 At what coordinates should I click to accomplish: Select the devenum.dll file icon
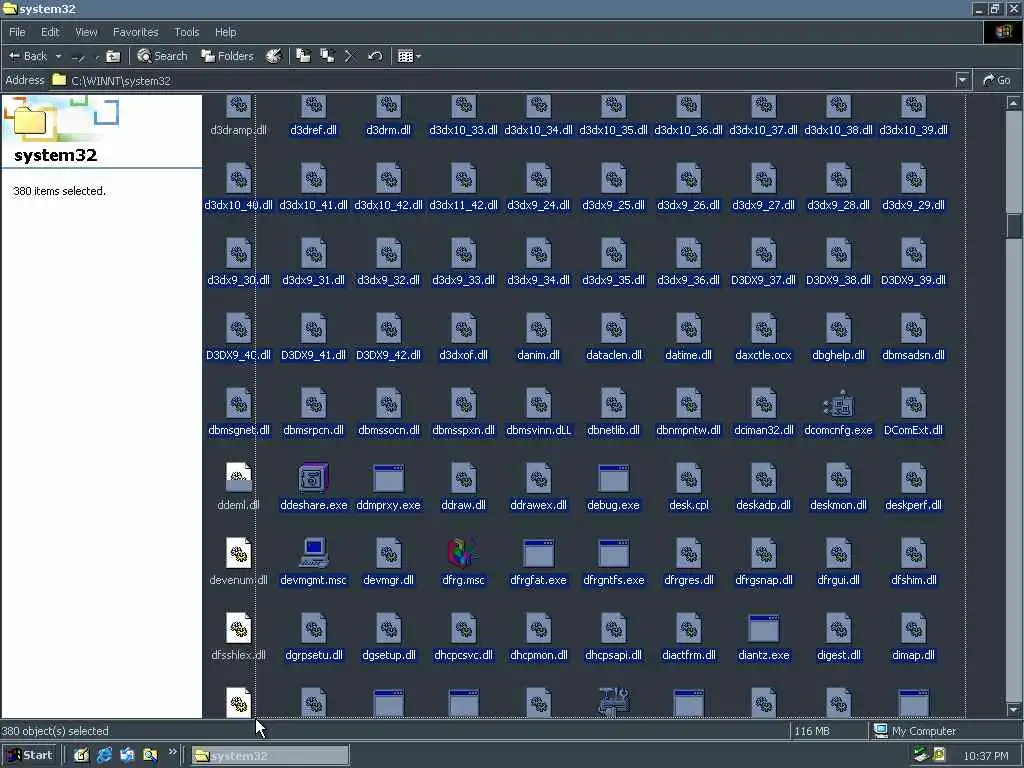click(238, 553)
